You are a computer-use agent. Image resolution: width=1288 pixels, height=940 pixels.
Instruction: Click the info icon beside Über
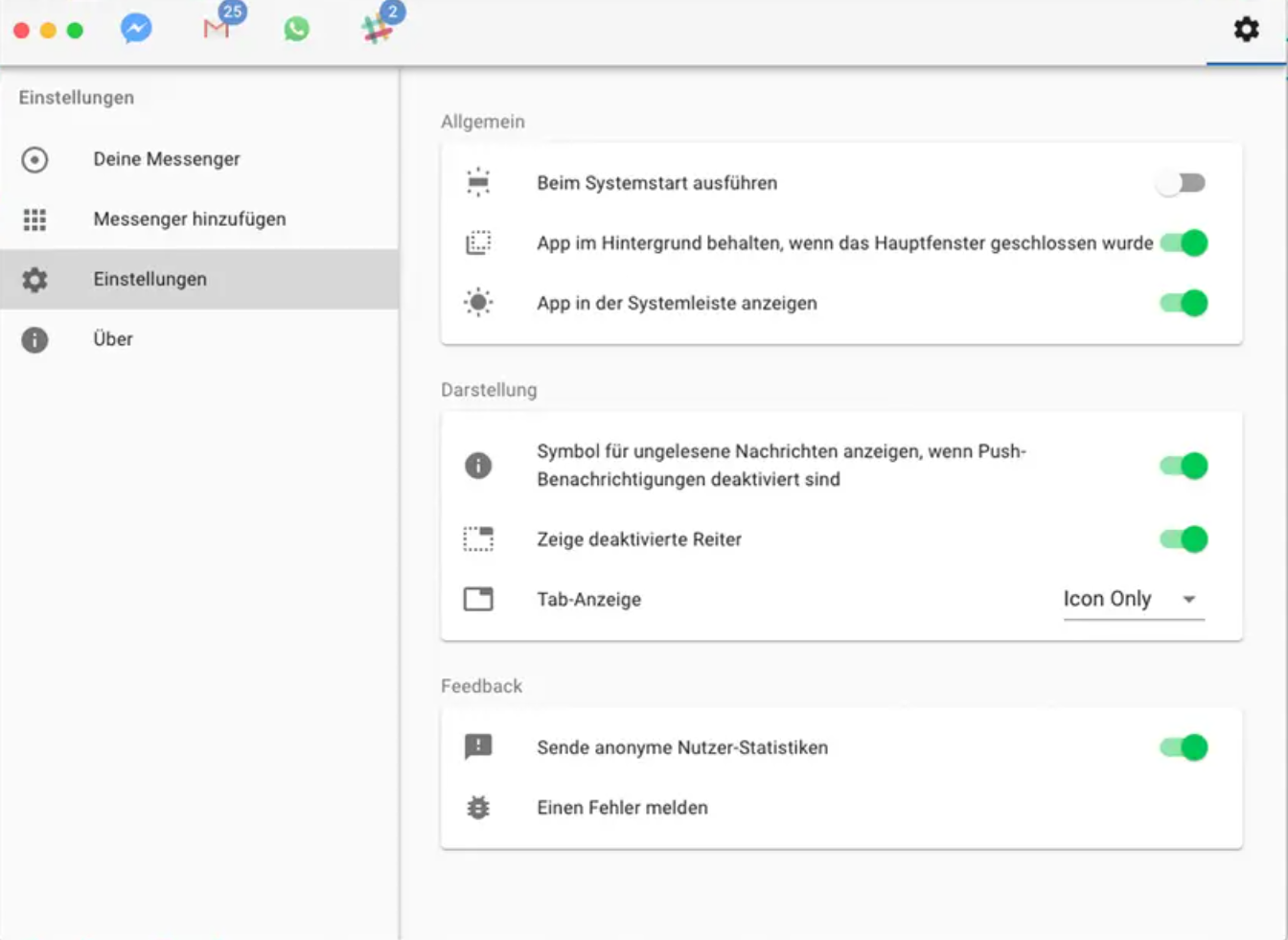click(x=34, y=339)
